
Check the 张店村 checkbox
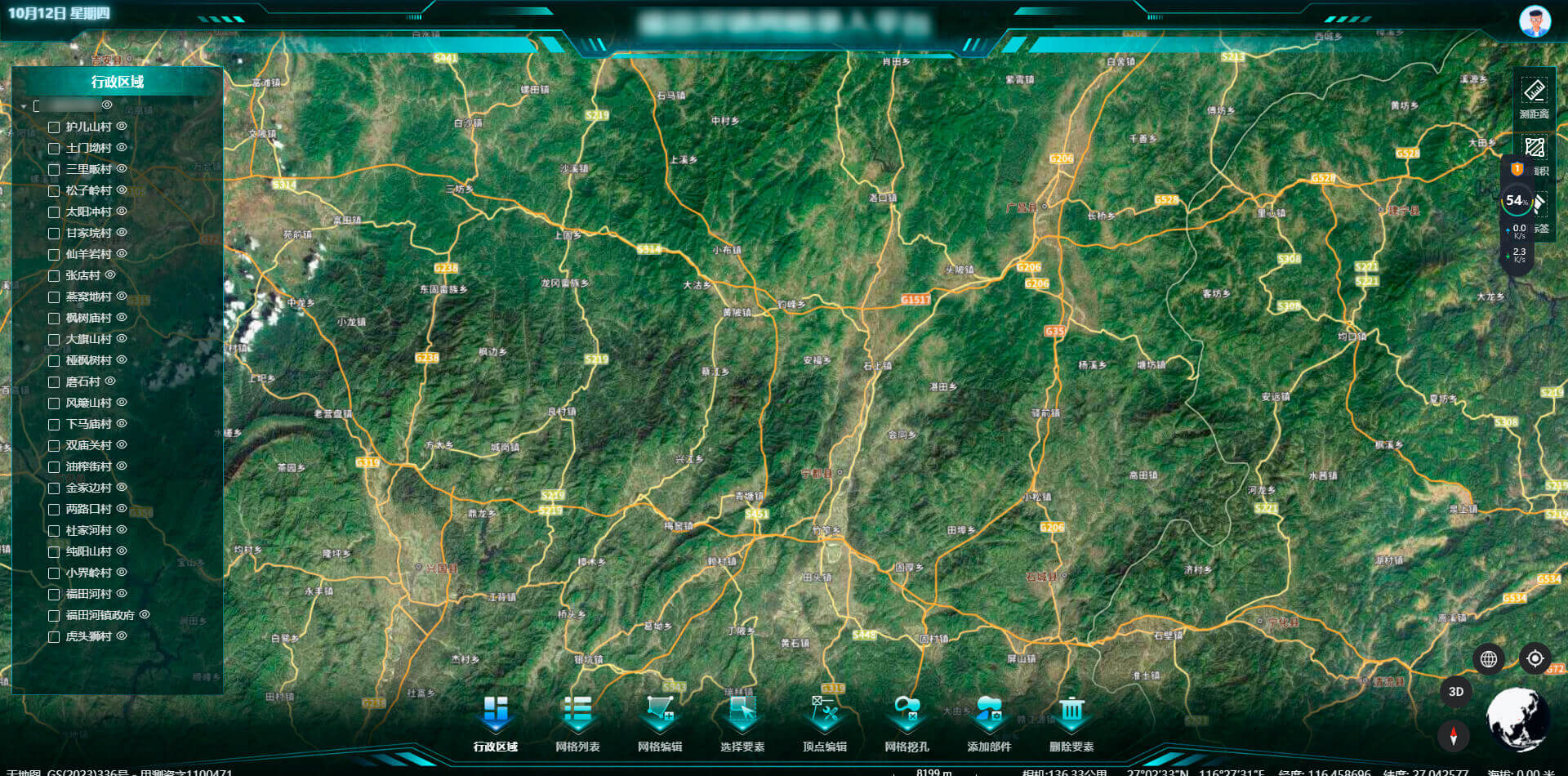pyautogui.click(x=54, y=276)
